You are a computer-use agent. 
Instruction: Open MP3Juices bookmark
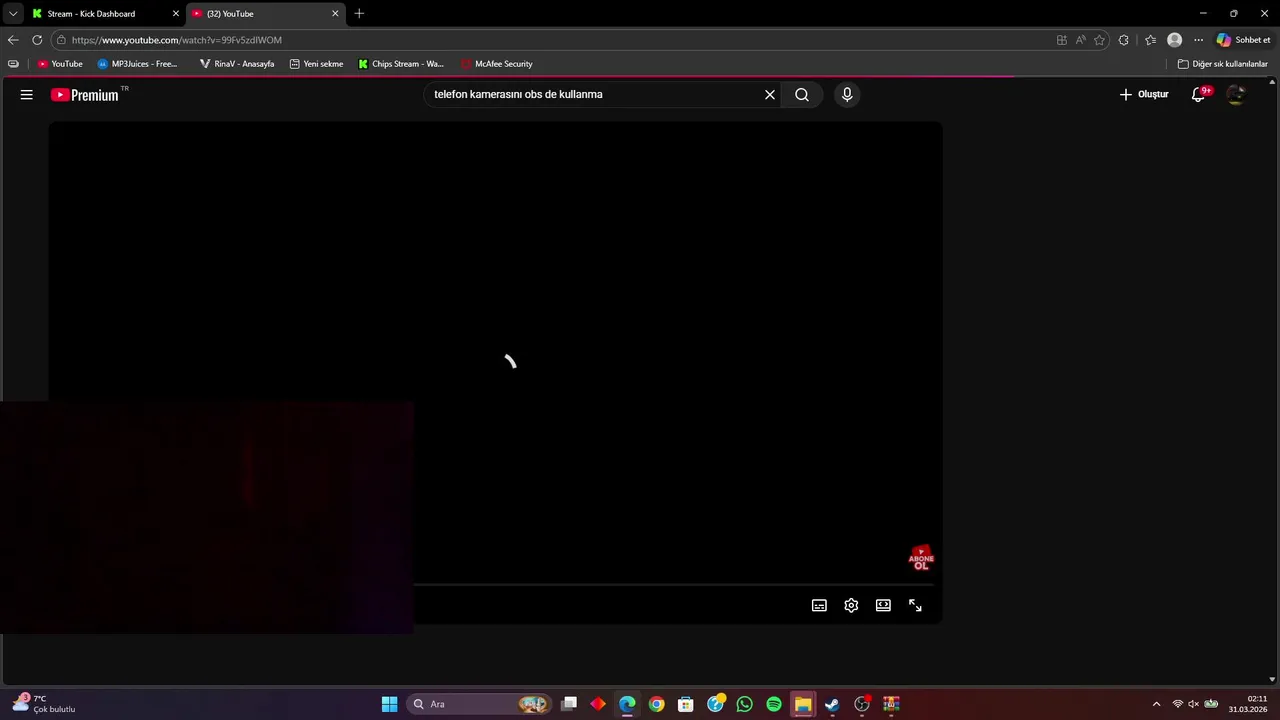click(x=137, y=64)
